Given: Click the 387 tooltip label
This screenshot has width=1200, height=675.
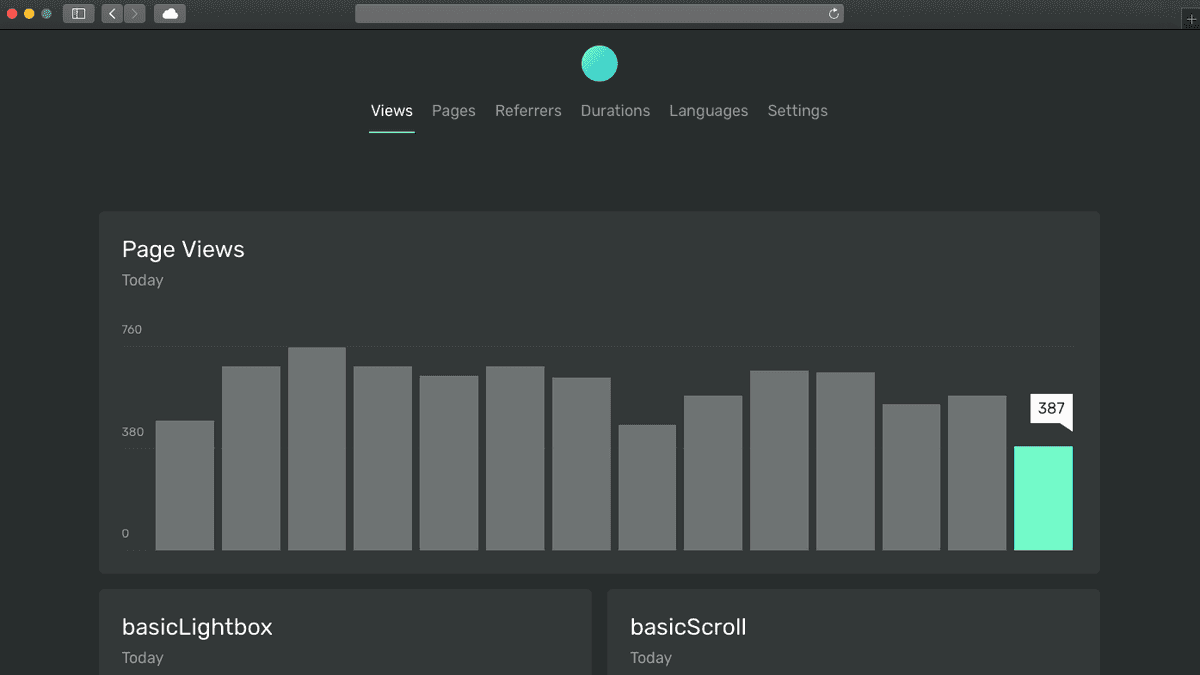Looking at the screenshot, I should pos(1051,408).
